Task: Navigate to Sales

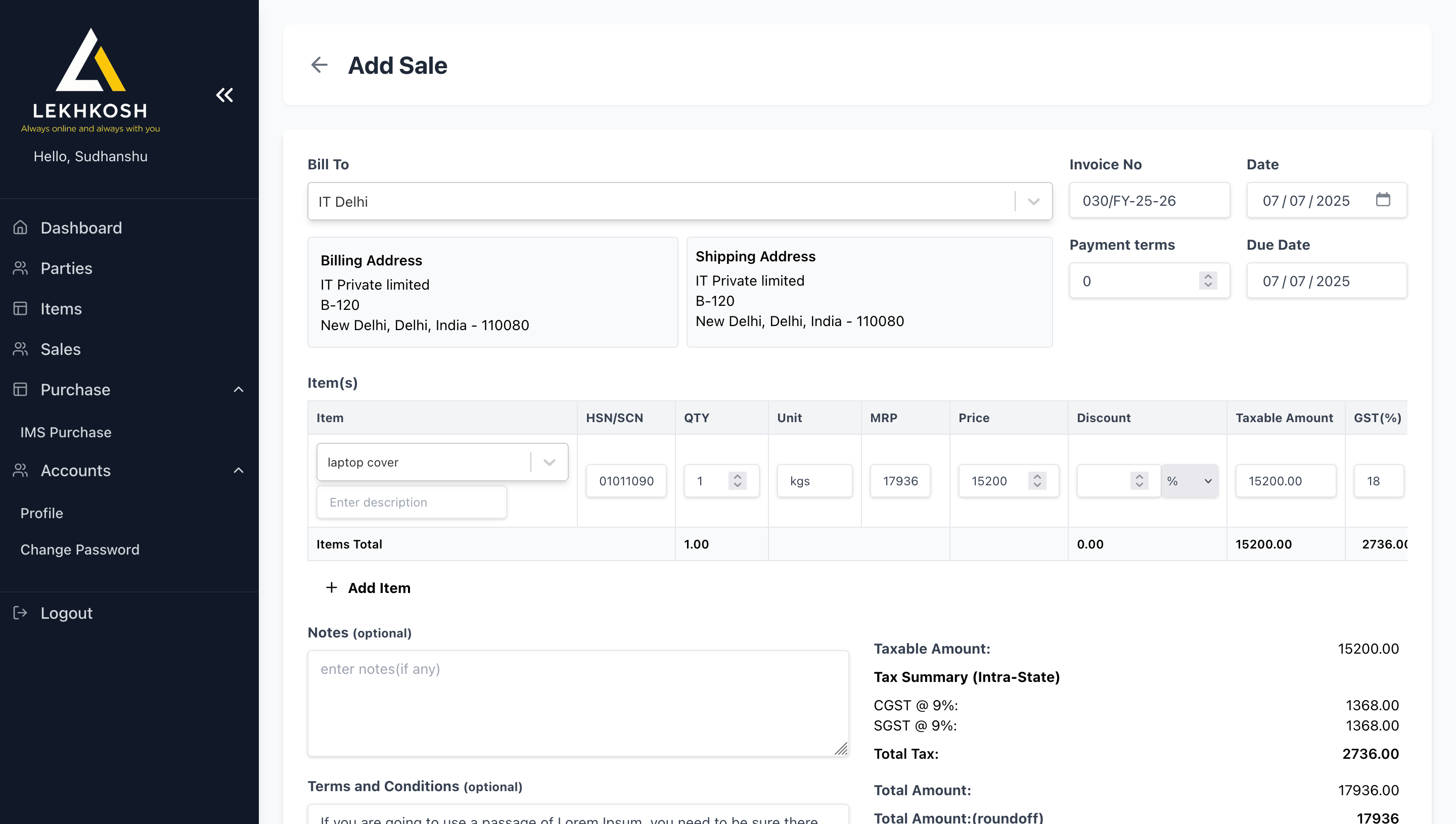Action: click(x=61, y=349)
